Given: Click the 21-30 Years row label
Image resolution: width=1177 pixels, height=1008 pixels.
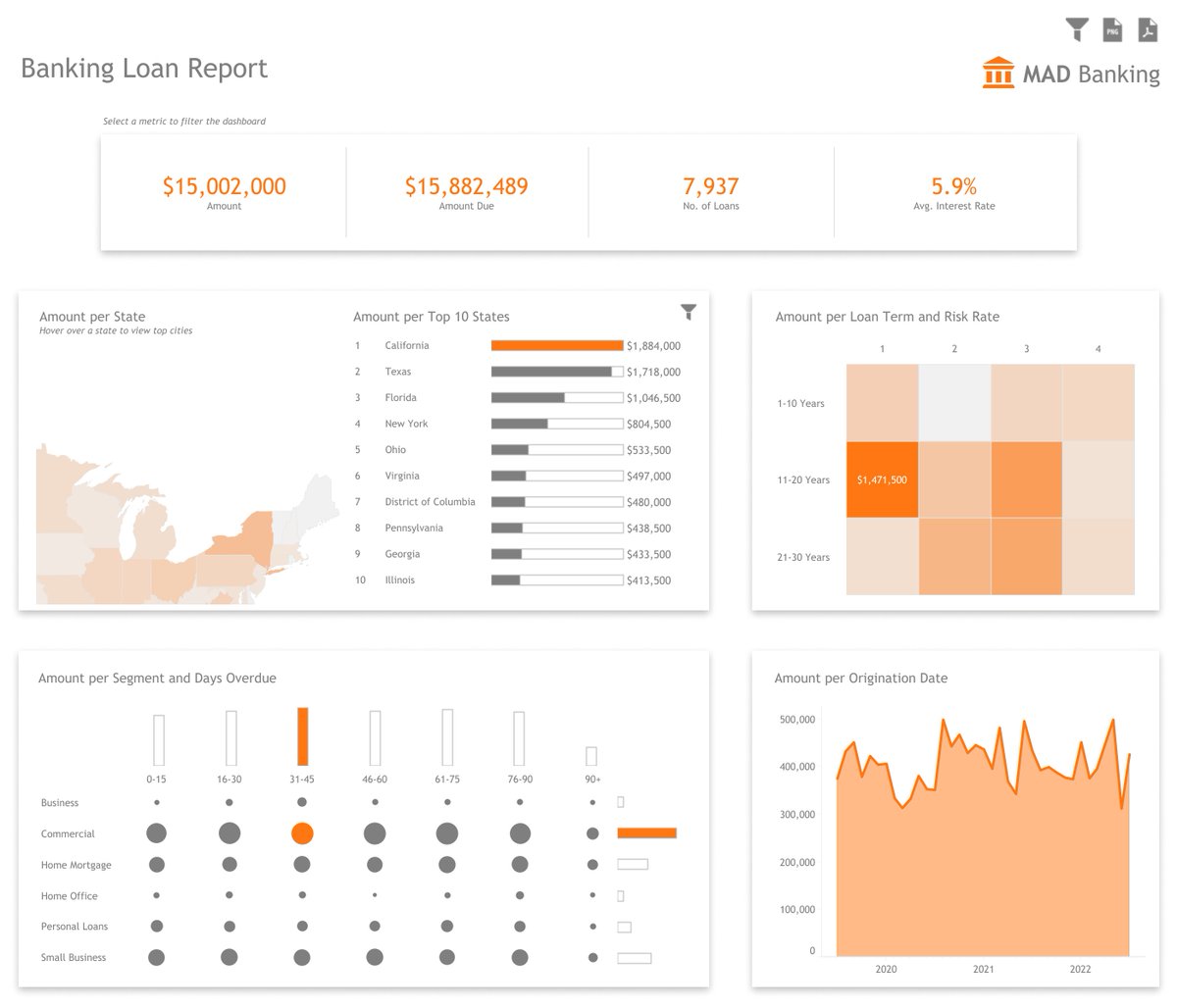Looking at the screenshot, I should pos(803,557).
